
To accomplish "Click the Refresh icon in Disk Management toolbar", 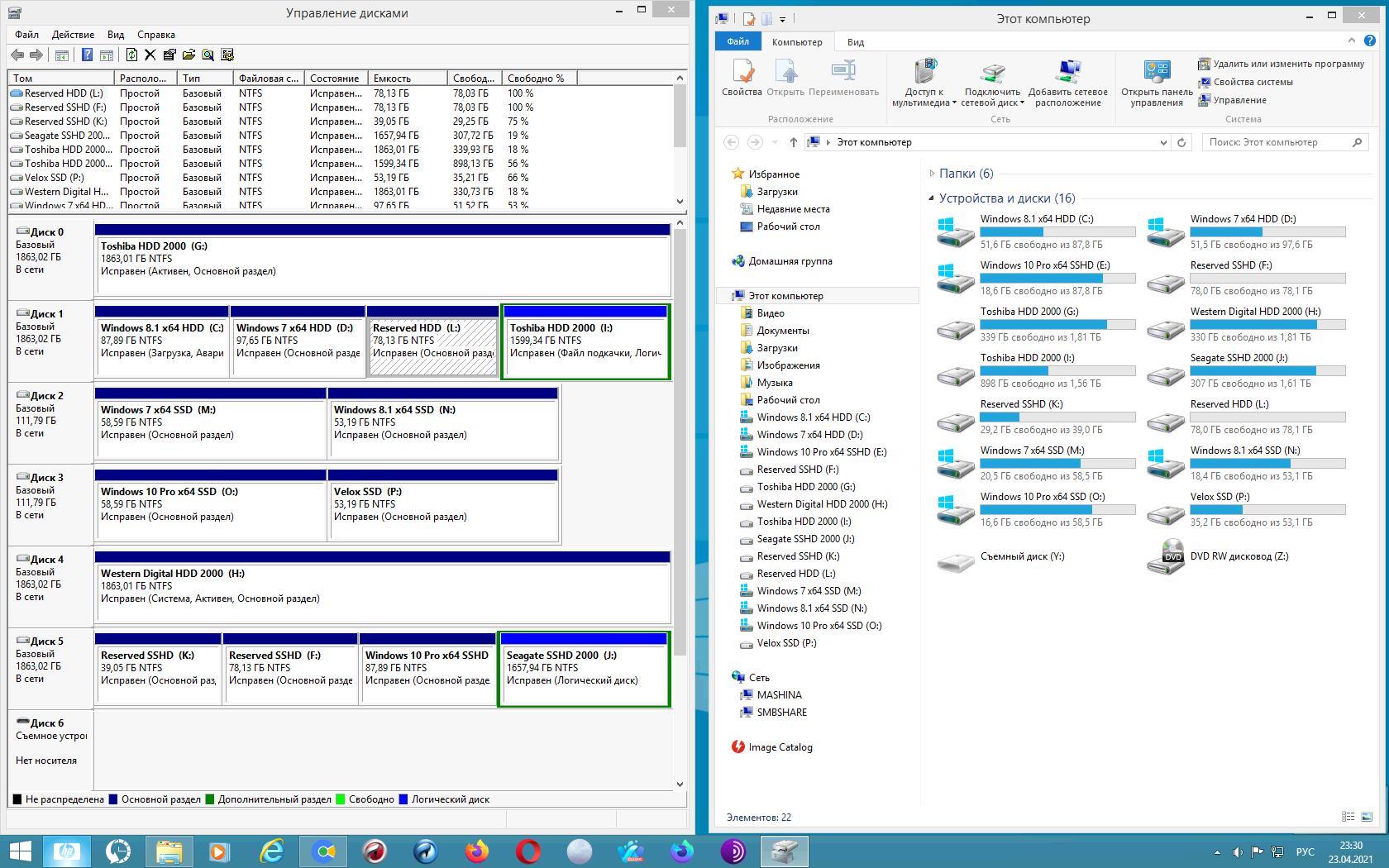I will [131, 55].
